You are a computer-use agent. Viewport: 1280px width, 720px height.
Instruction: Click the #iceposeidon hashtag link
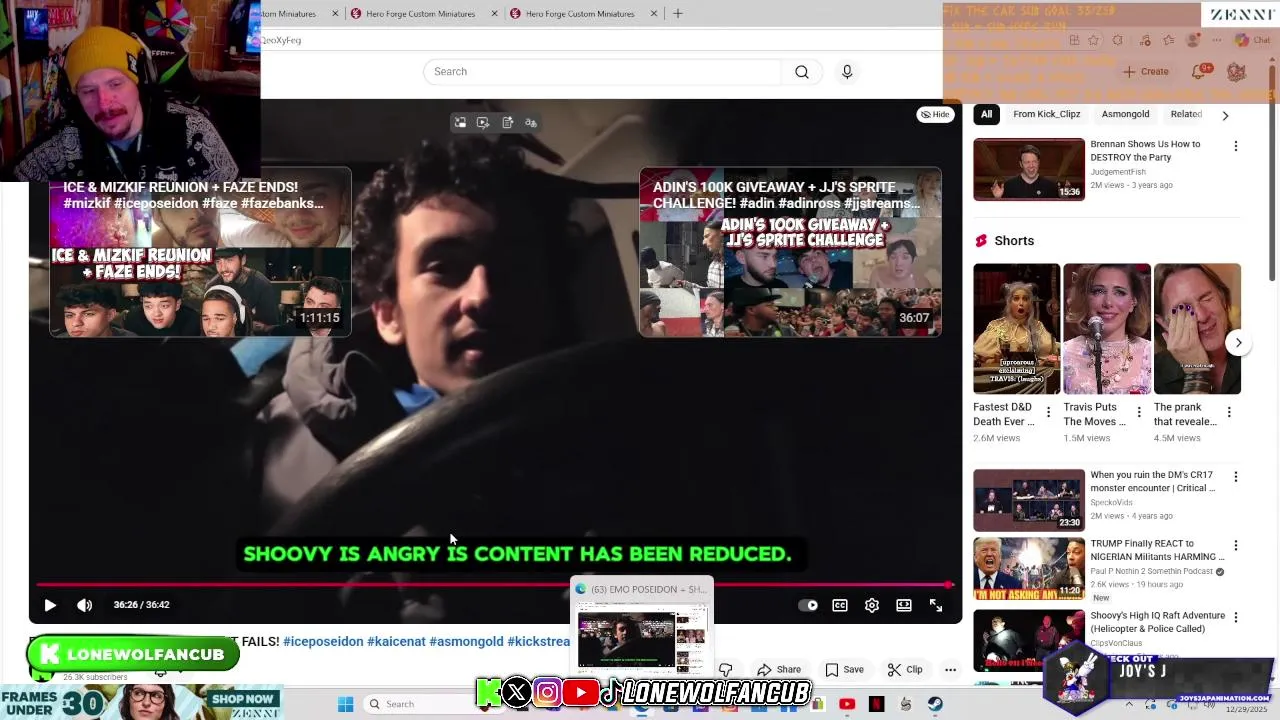pyautogui.click(x=323, y=642)
